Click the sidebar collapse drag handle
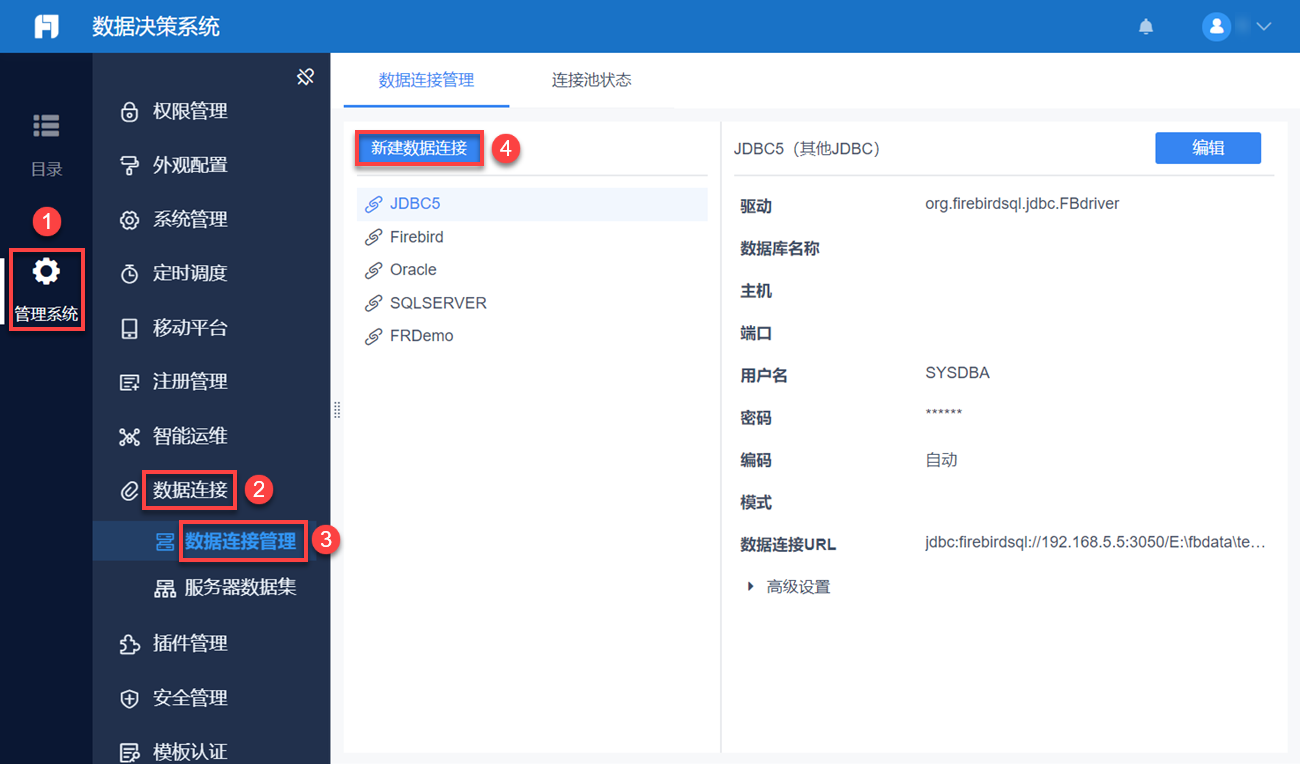Screen dimensions: 1300x764 click(x=337, y=409)
